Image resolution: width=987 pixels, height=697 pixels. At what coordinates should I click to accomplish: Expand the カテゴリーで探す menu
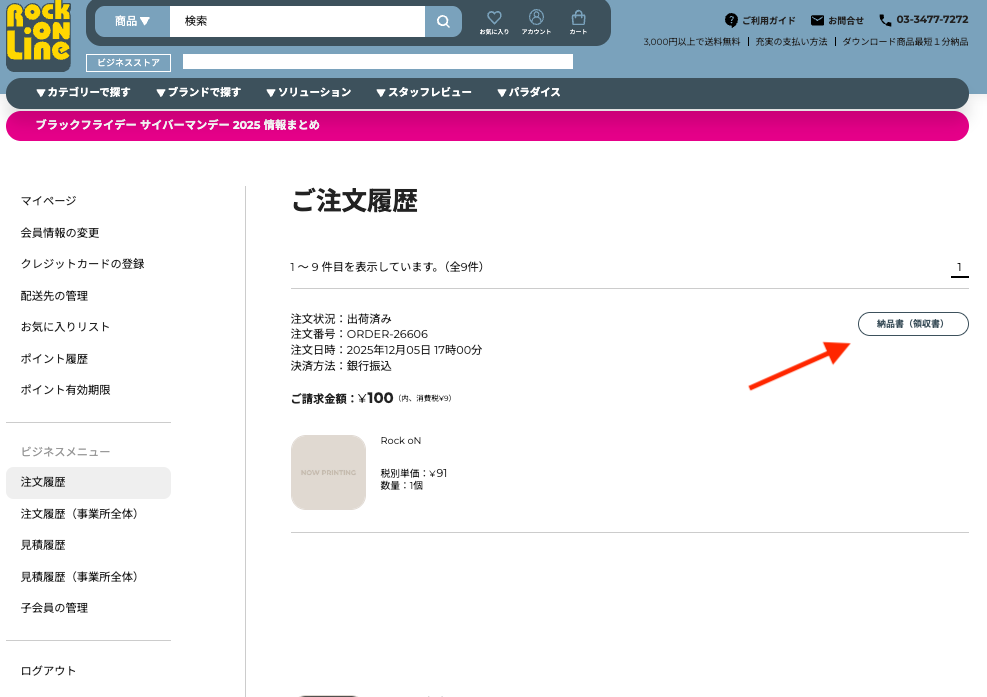82,92
